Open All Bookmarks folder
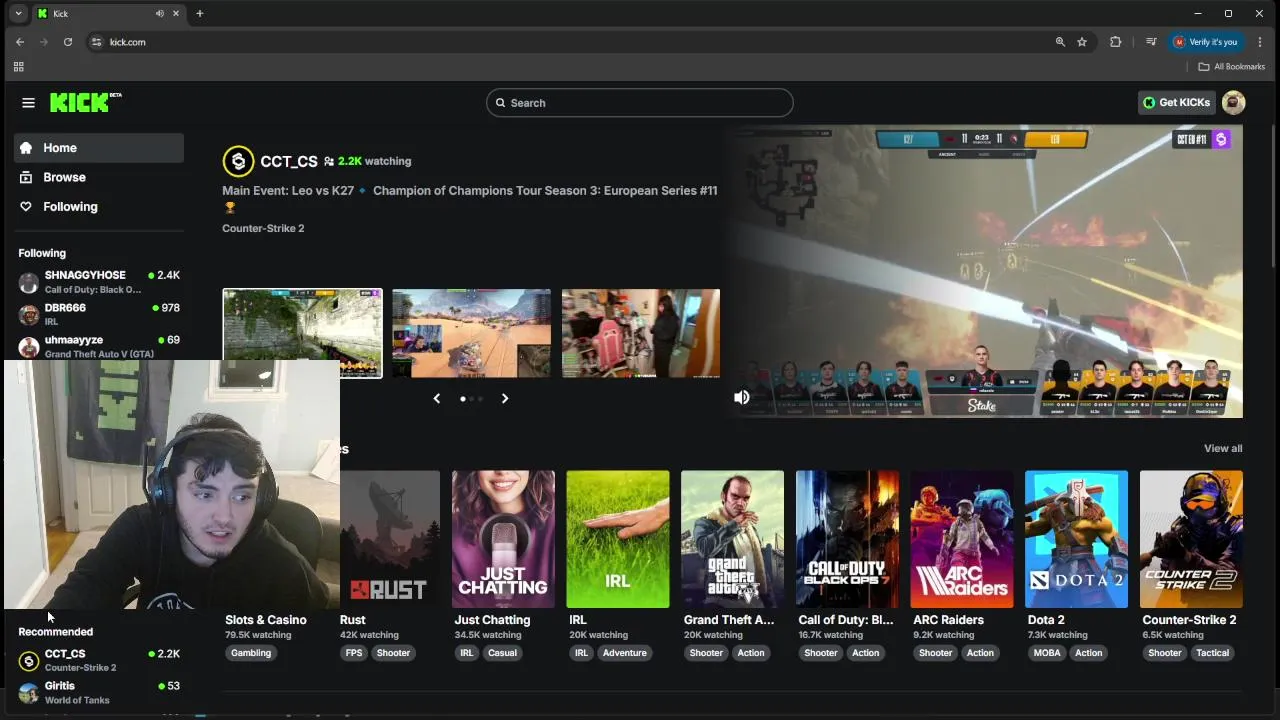Viewport: 1280px width, 720px height. [x=1232, y=67]
